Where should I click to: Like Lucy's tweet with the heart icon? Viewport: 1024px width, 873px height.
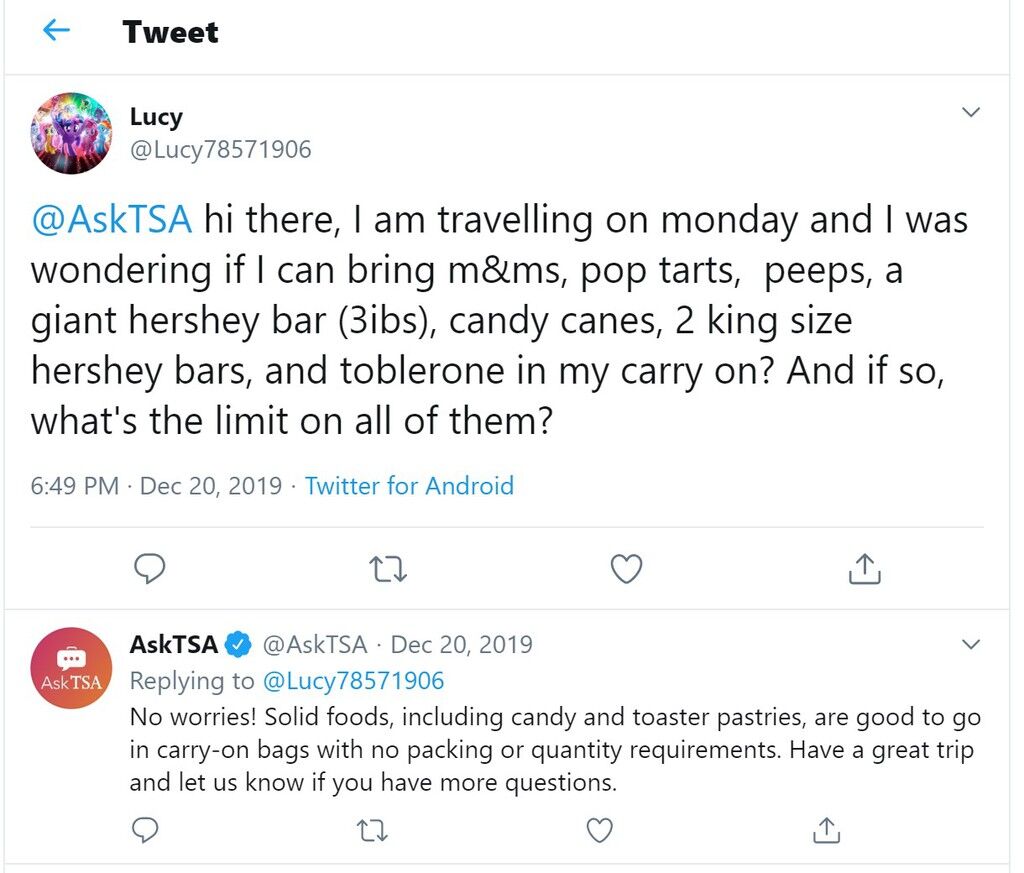[626, 569]
